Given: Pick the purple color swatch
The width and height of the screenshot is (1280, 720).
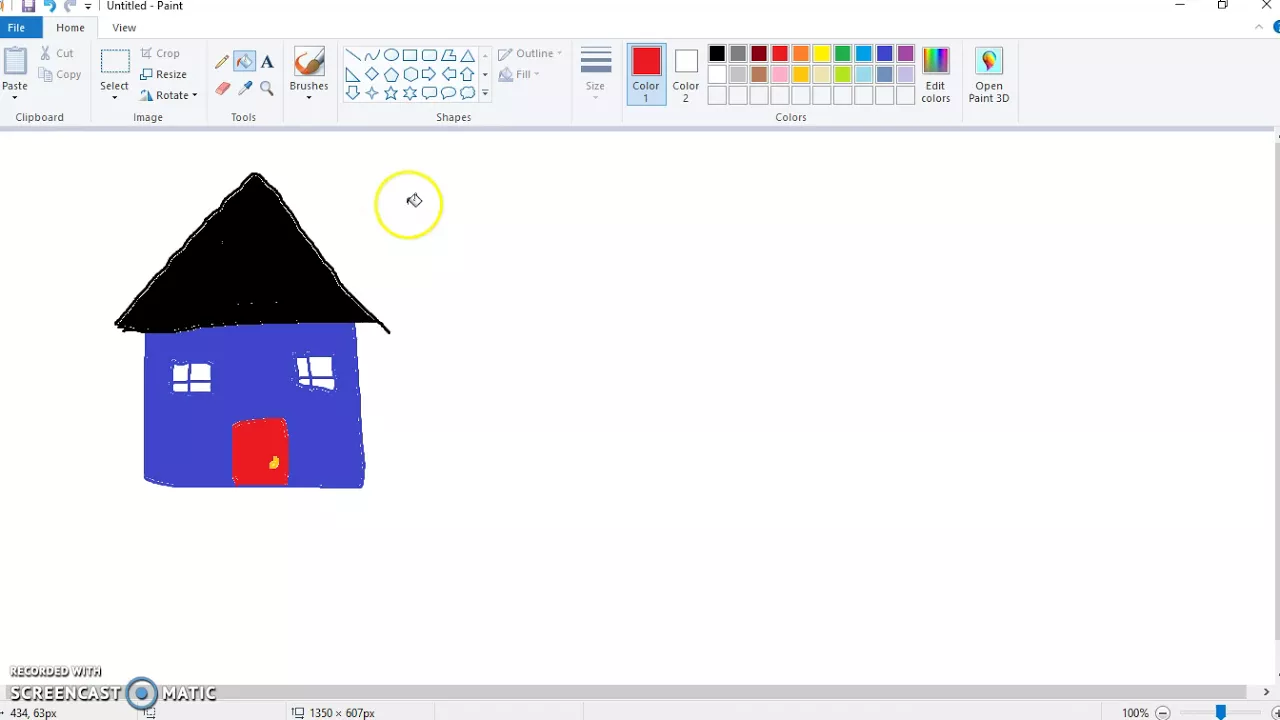Looking at the screenshot, I should click(x=906, y=54).
